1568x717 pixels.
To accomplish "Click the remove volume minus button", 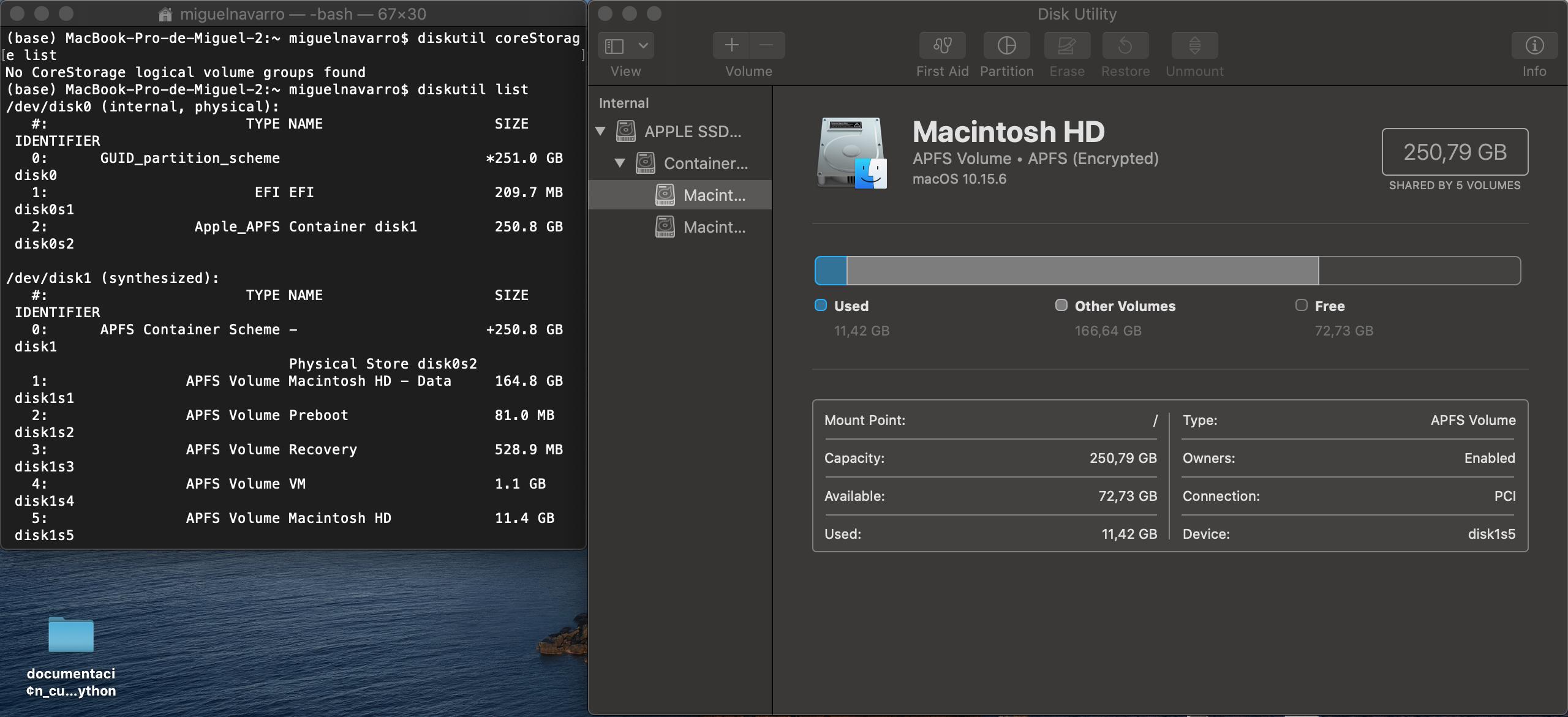I will pyautogui.click(x=767, y=45).
